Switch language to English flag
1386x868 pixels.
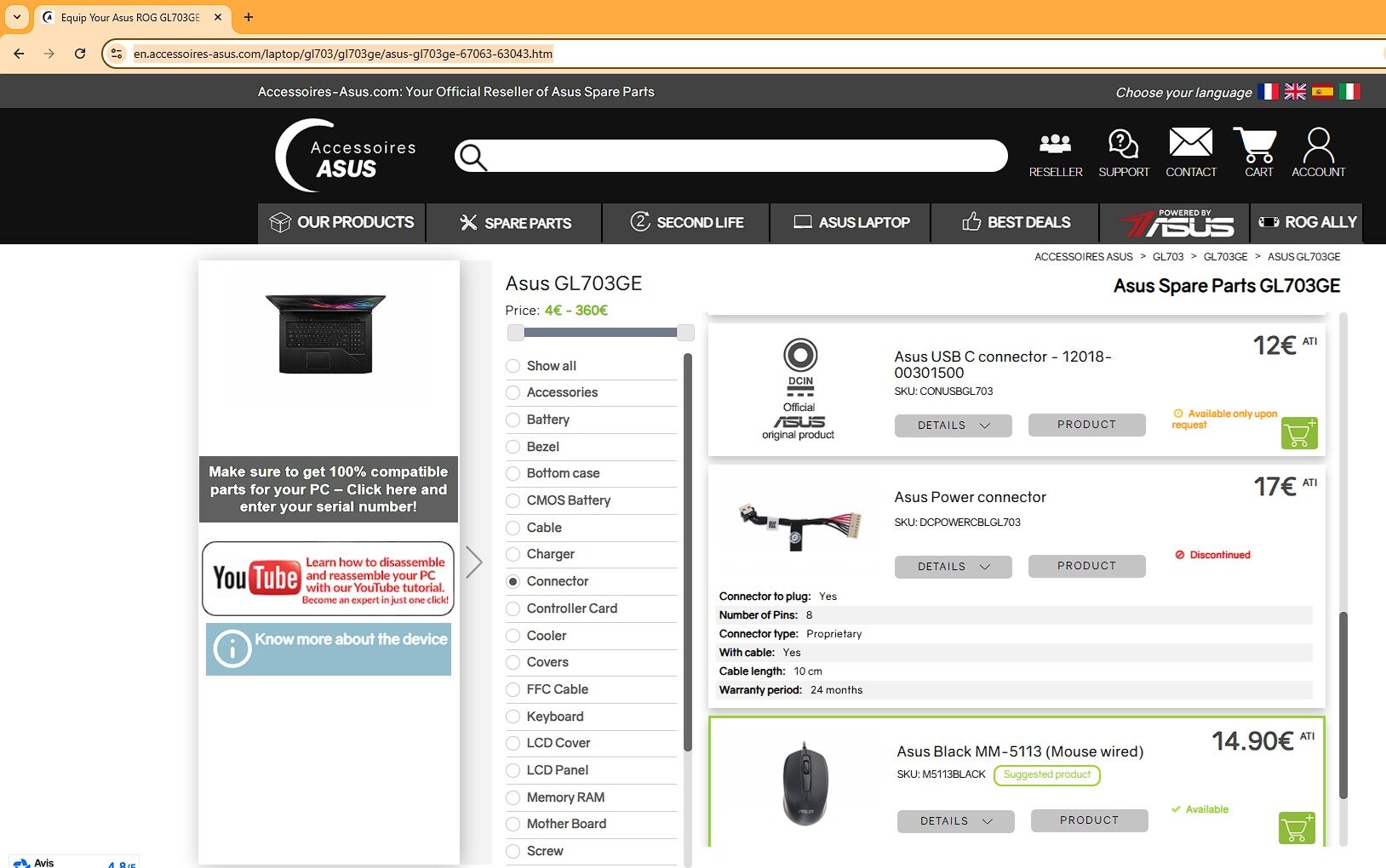tap(1295, 91)
